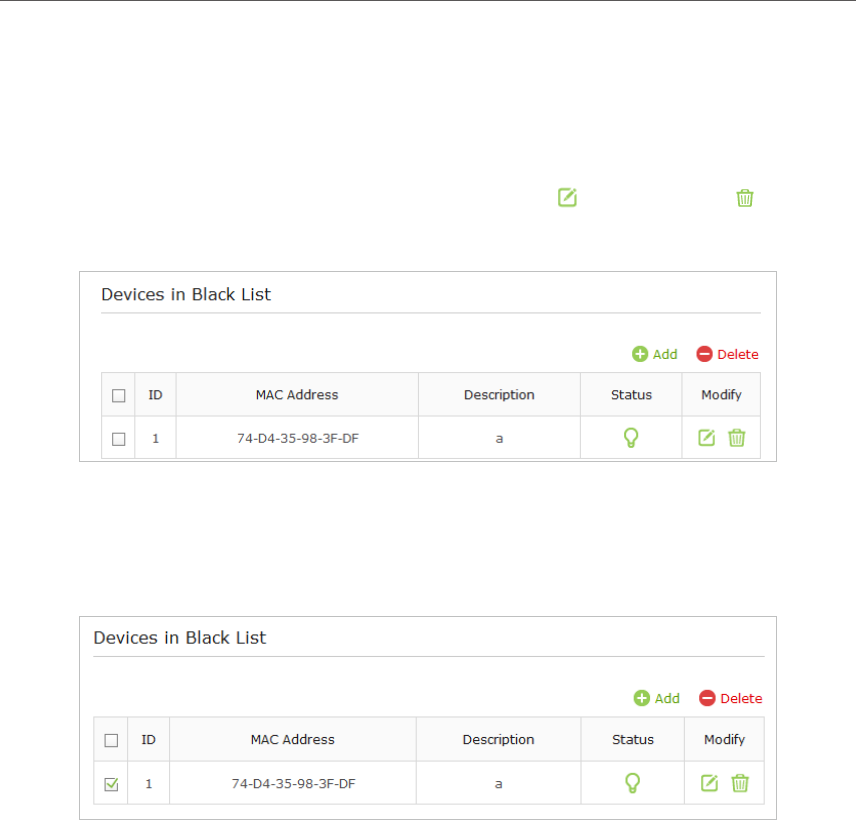Screen dimensions: 856x820
Task: Click the standalone green trash icon above the tables
Action: pyautogui.click(x=745, y=198)
